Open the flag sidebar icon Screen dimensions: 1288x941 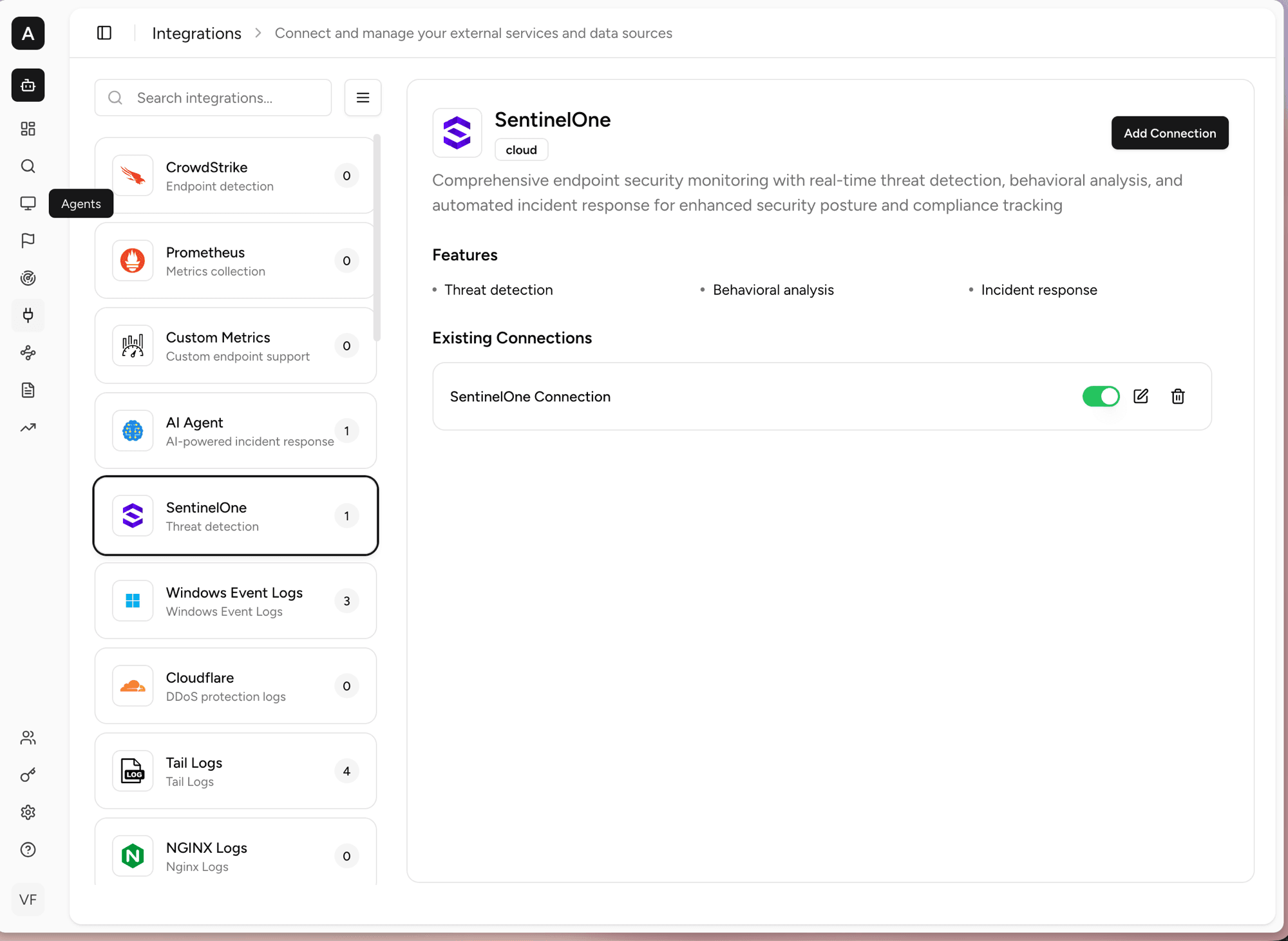(x=28, y=241)
